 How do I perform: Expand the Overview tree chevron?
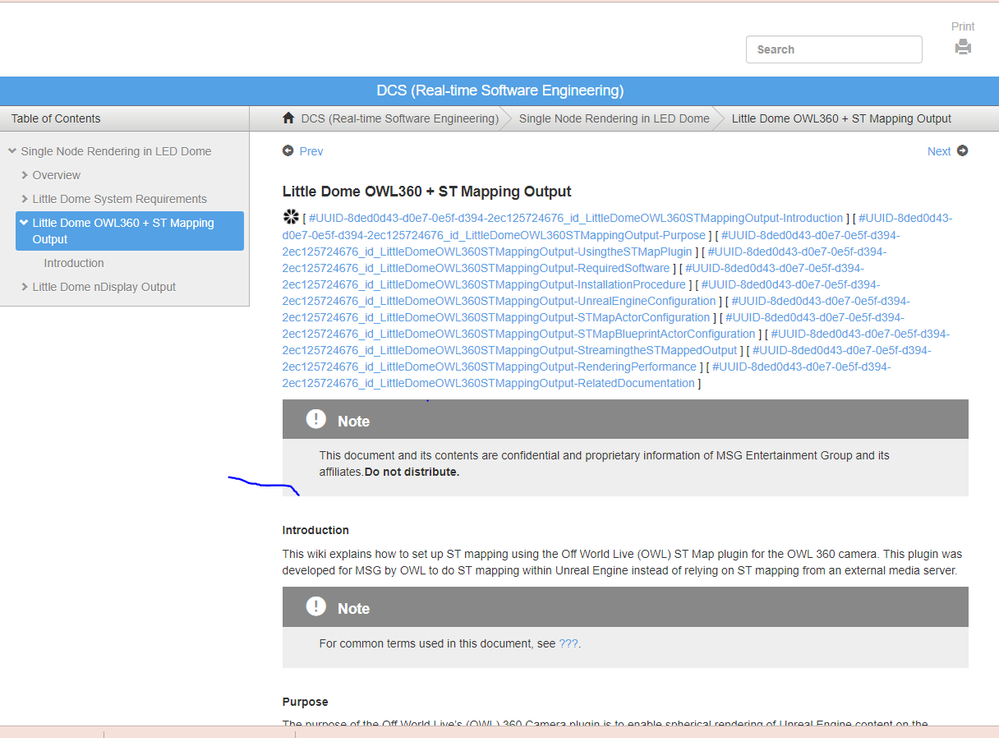24,175
